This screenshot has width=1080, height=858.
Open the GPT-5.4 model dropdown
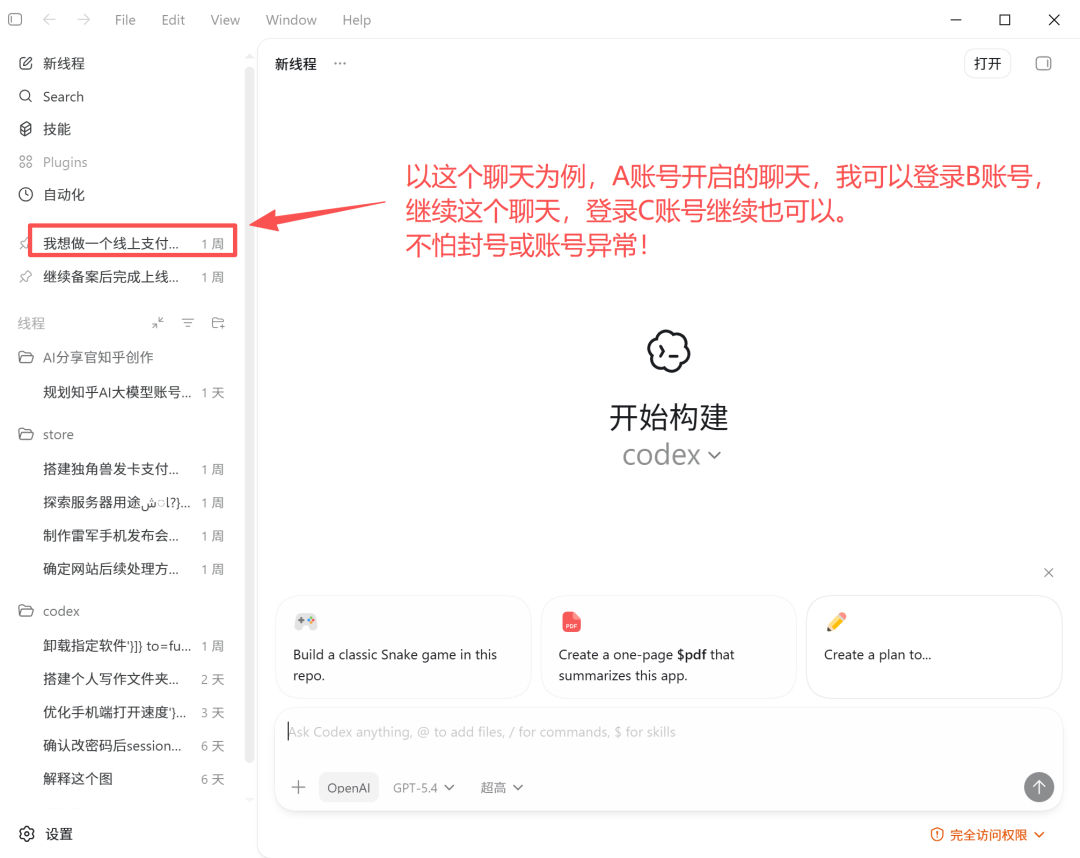click(x=423, y=788)
